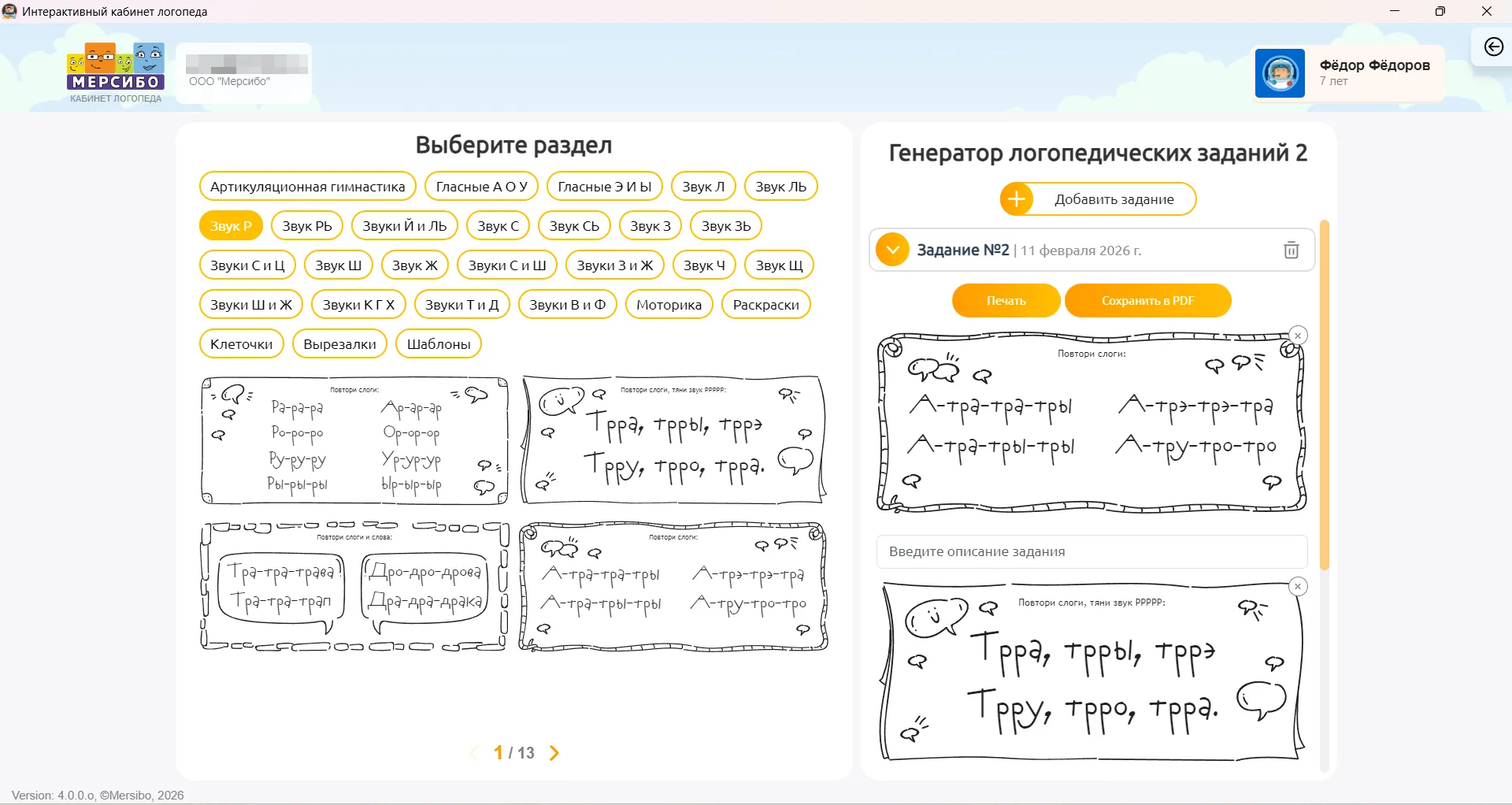
Task: Click the orange scrollbar in the task panel
Action: click(x=1324, y=394)
